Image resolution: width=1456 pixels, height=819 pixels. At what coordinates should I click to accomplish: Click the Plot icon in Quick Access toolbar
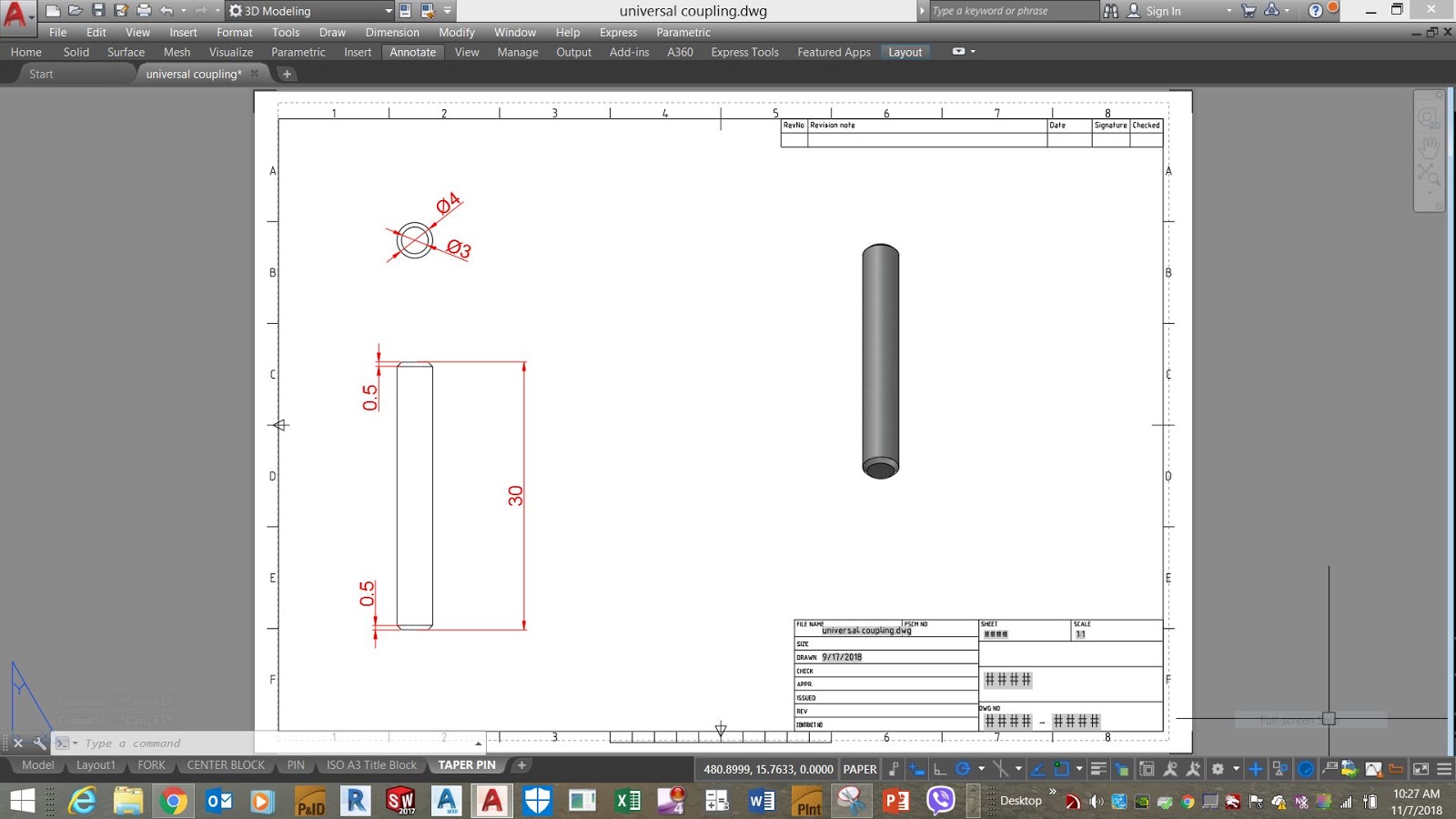click(144, 10)
